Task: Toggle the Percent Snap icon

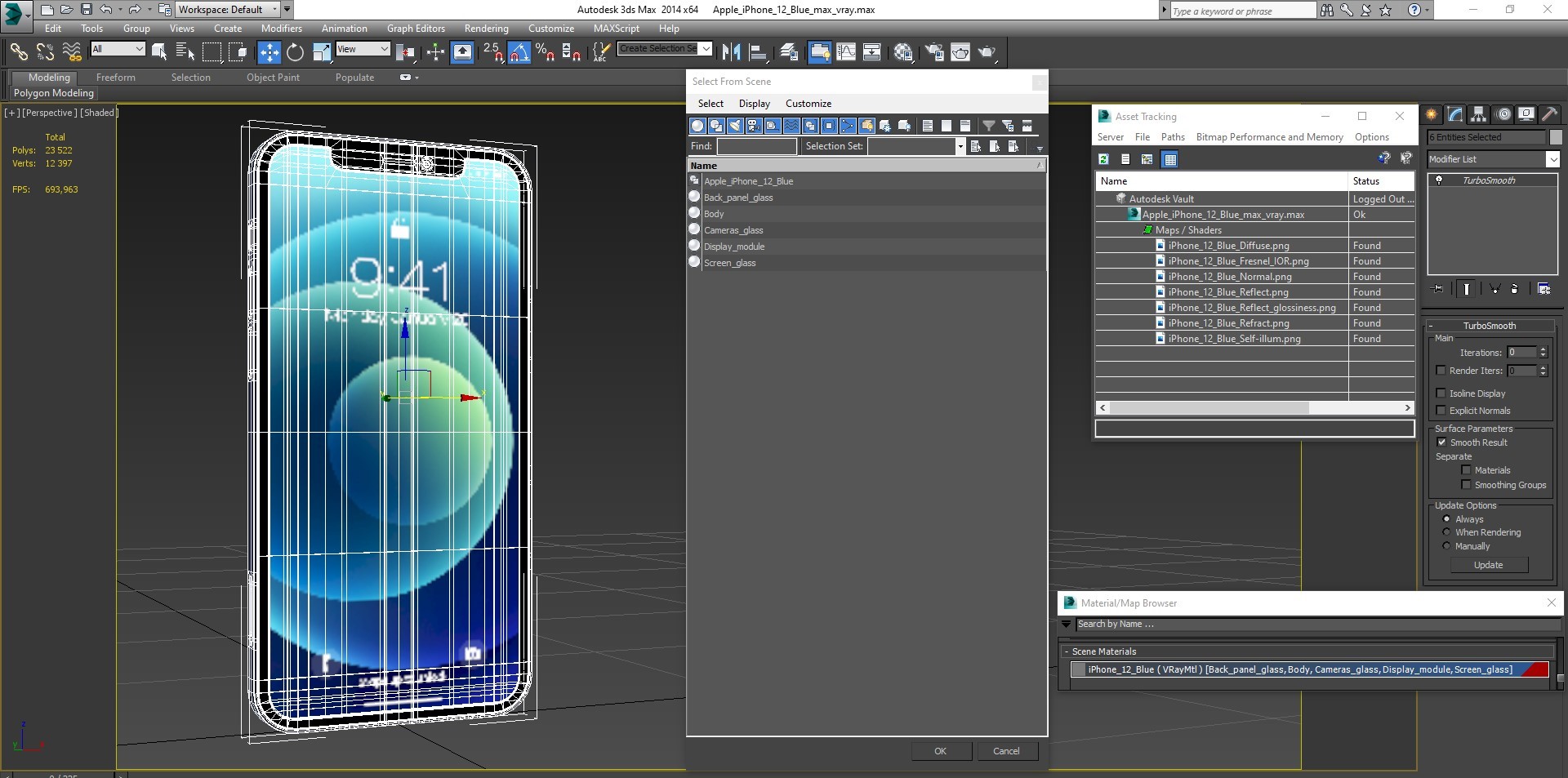Action: click(545, 52)
